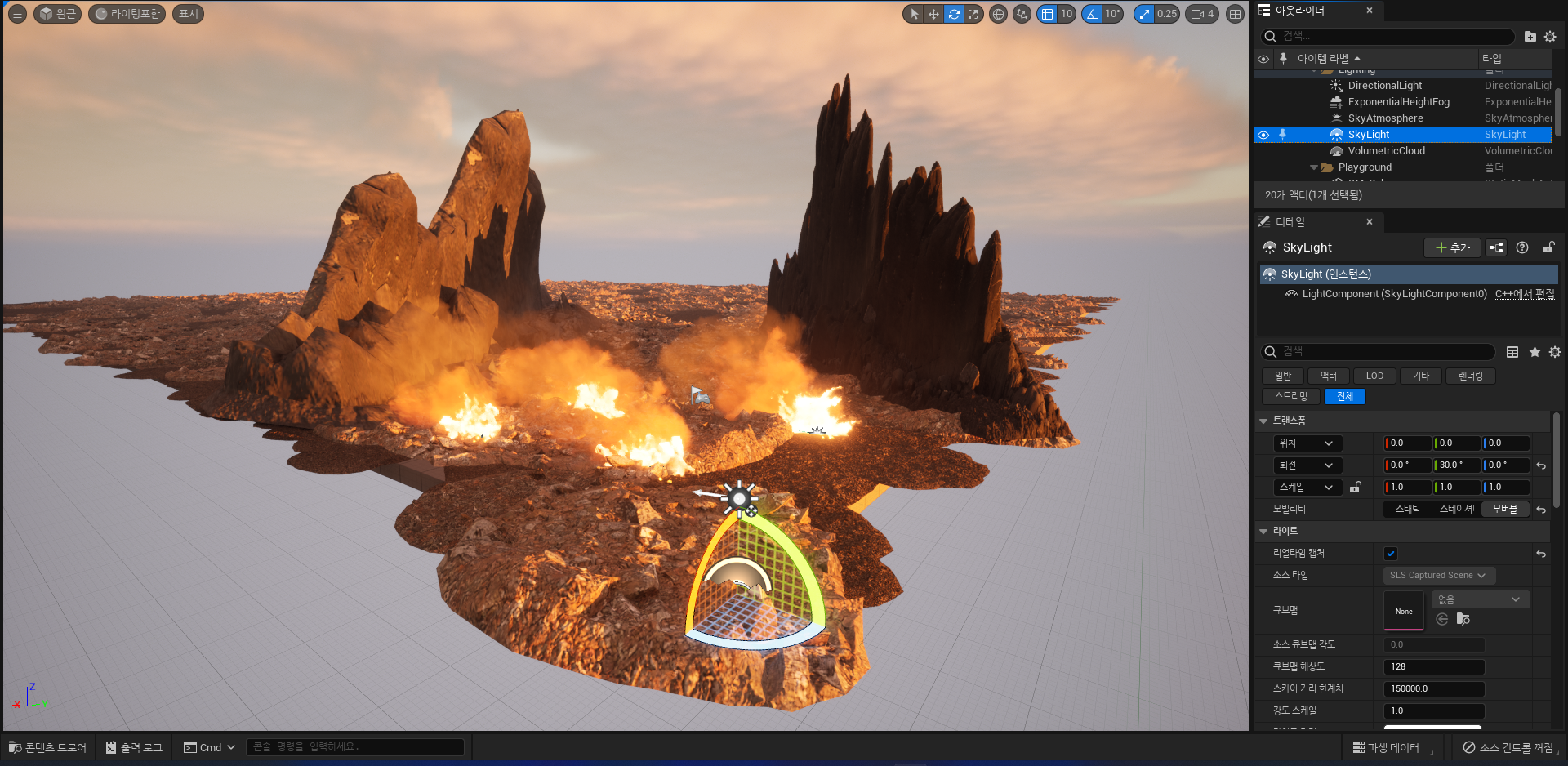Select the 일반 filter tab
This screenshot has width=1568, height=766.
pos(1283,376)
